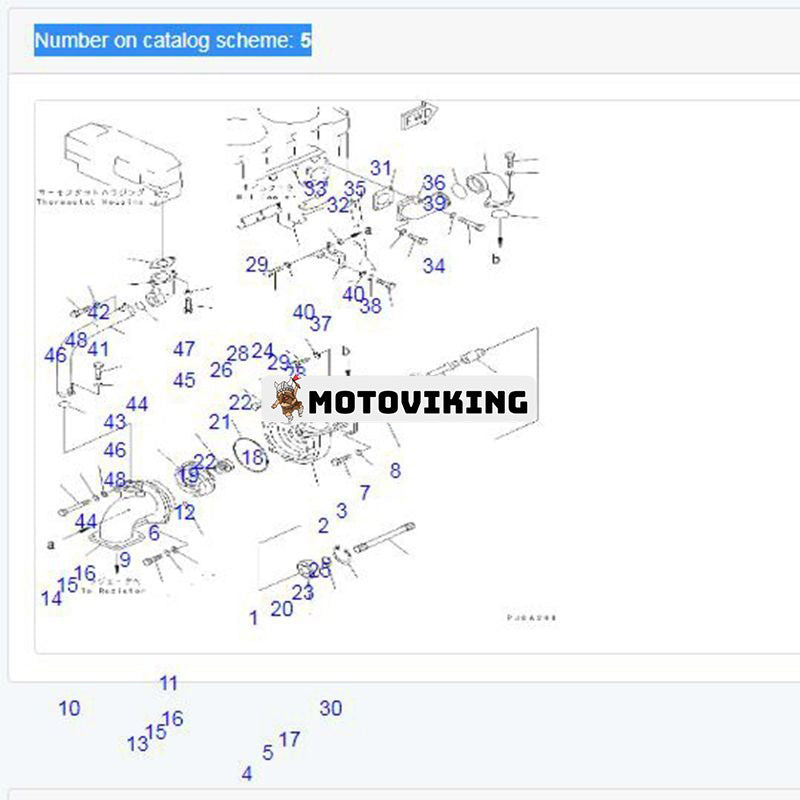Select part number 21 label

pyautogui.click(x=220, y=422)
